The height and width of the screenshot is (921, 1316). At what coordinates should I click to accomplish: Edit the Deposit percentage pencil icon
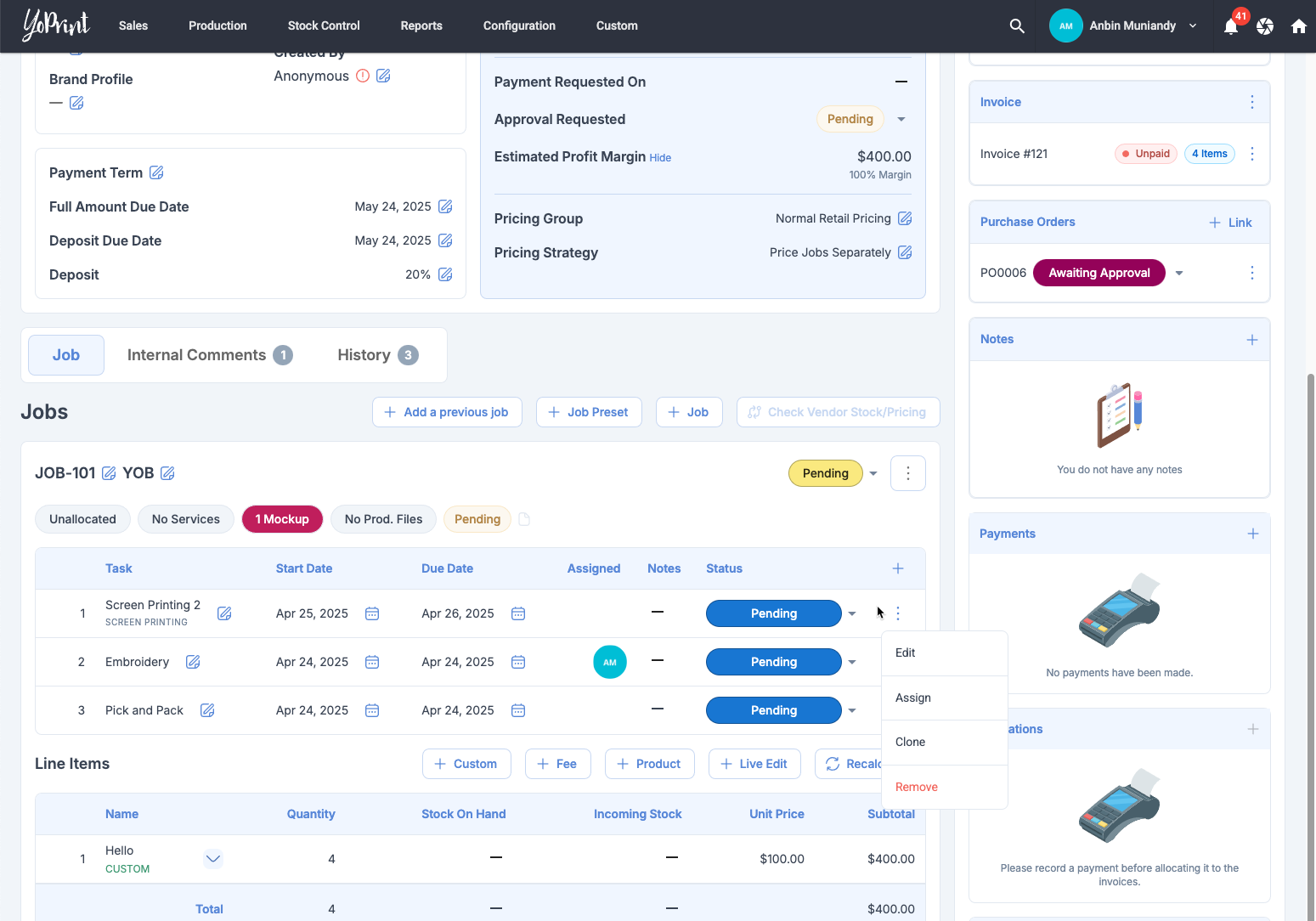(445, 274)
